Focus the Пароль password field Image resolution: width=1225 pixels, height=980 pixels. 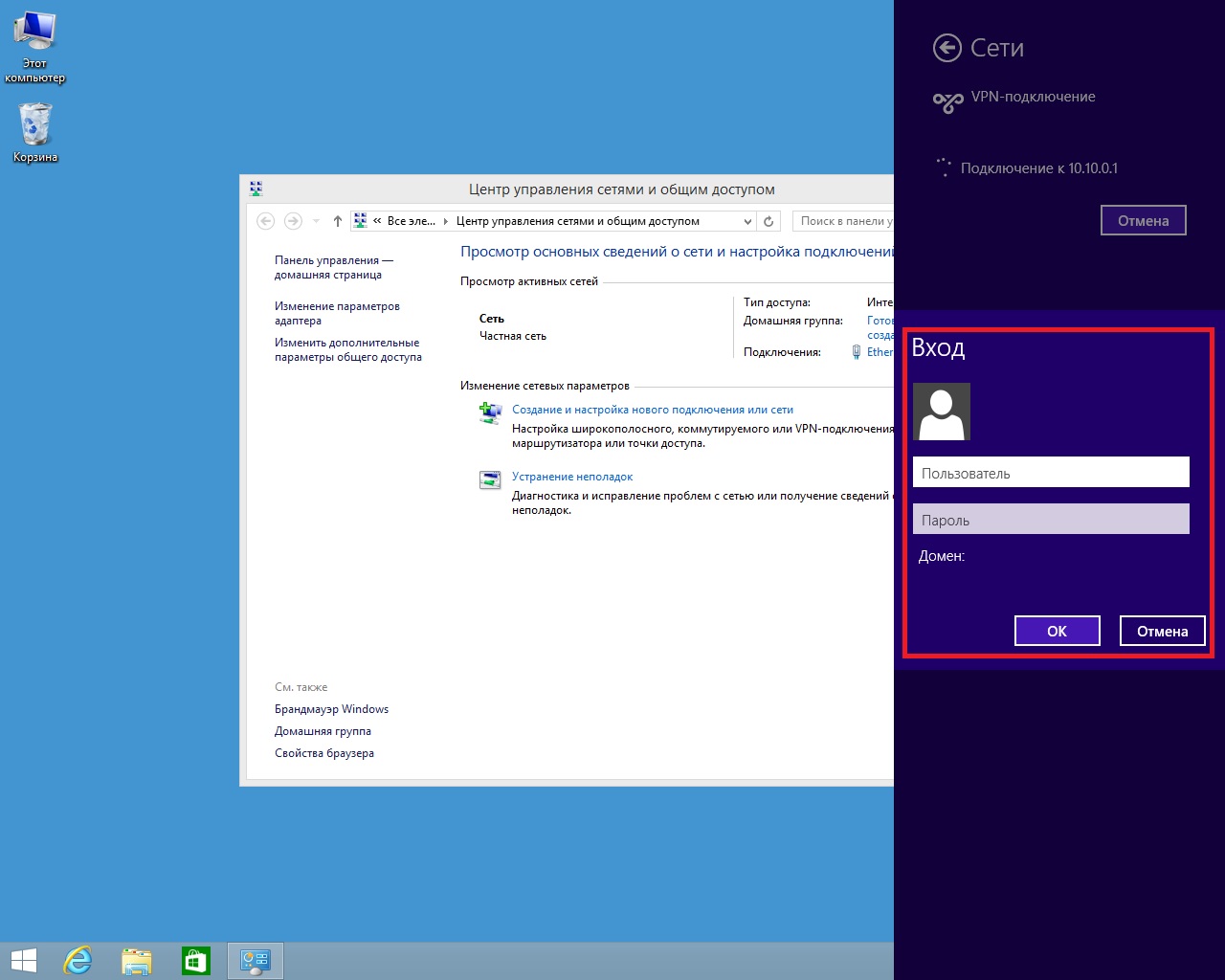coord(1051,519)
